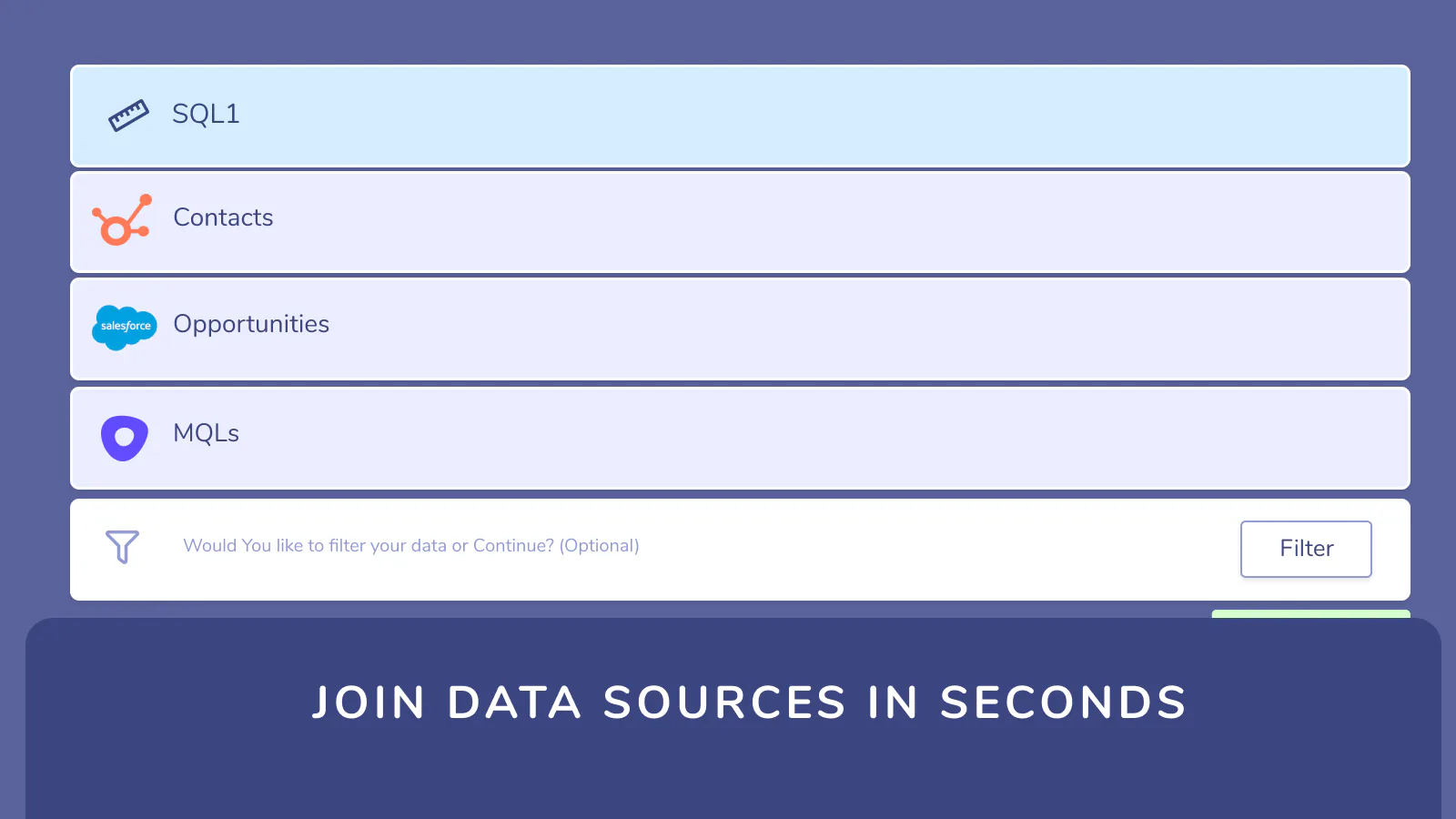Image resolution: width=1456 pixels, height=819 pixels.
Task: Select the Contacts data source label
Action: click(x=223, y=217)
